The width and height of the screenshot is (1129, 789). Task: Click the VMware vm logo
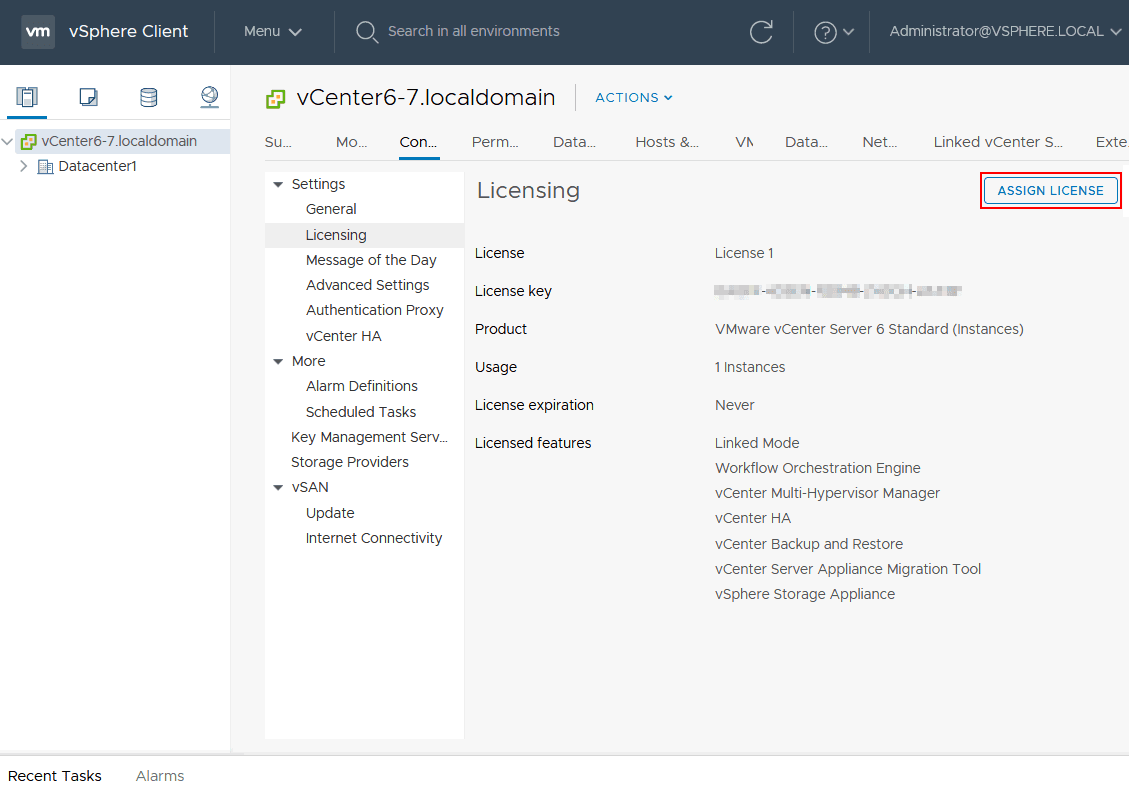(38, 32)
